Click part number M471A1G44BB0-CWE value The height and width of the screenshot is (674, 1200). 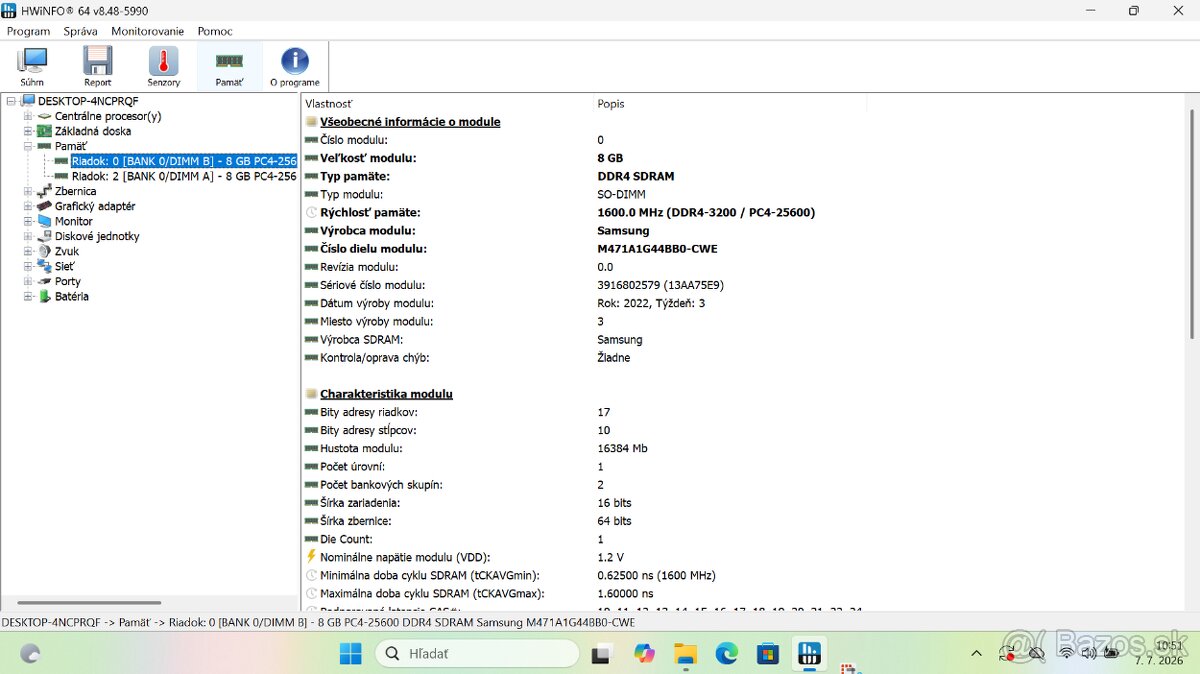pyautogui.click(x=657, y=249)
